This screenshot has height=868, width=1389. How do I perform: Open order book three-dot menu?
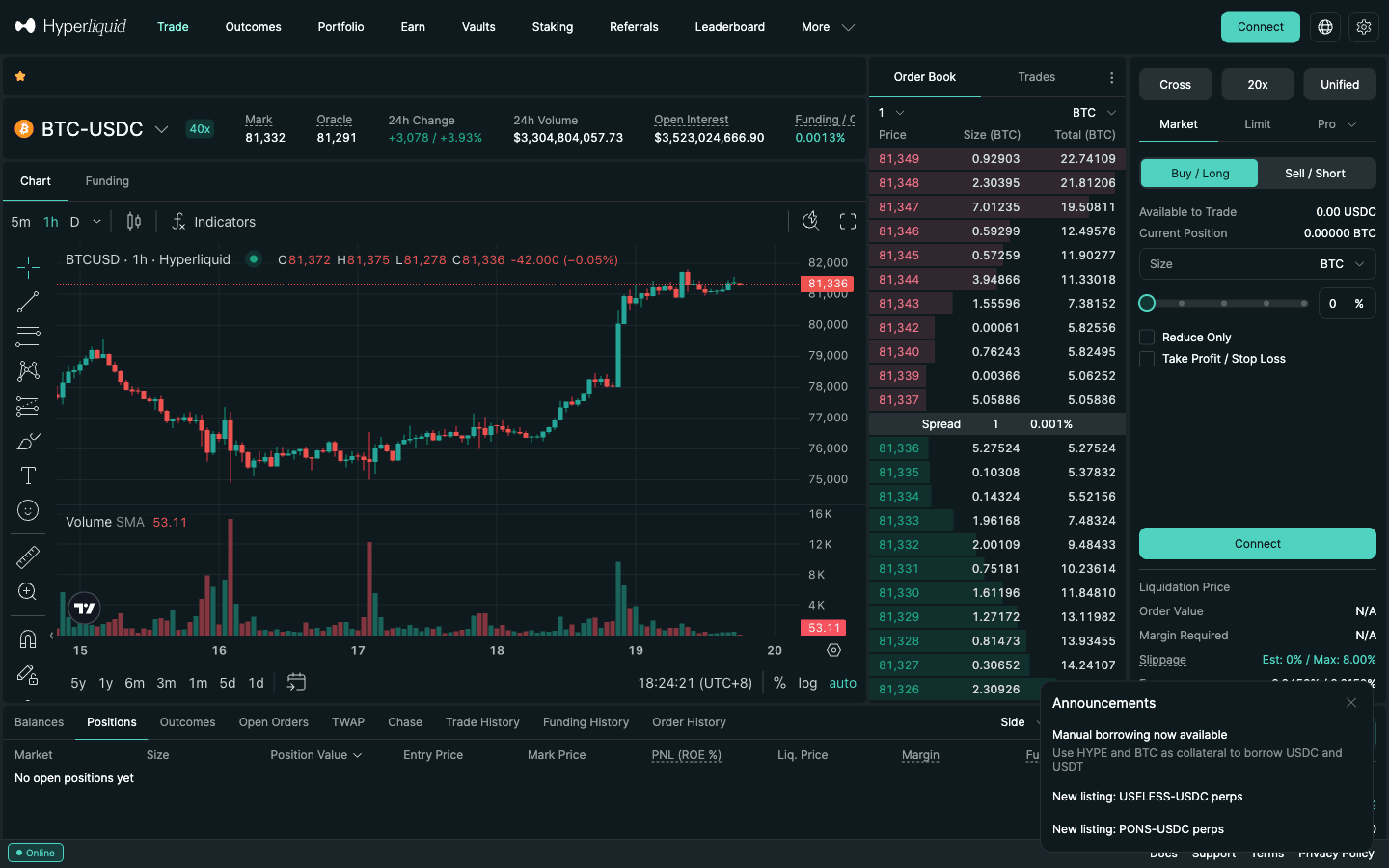1111,77
